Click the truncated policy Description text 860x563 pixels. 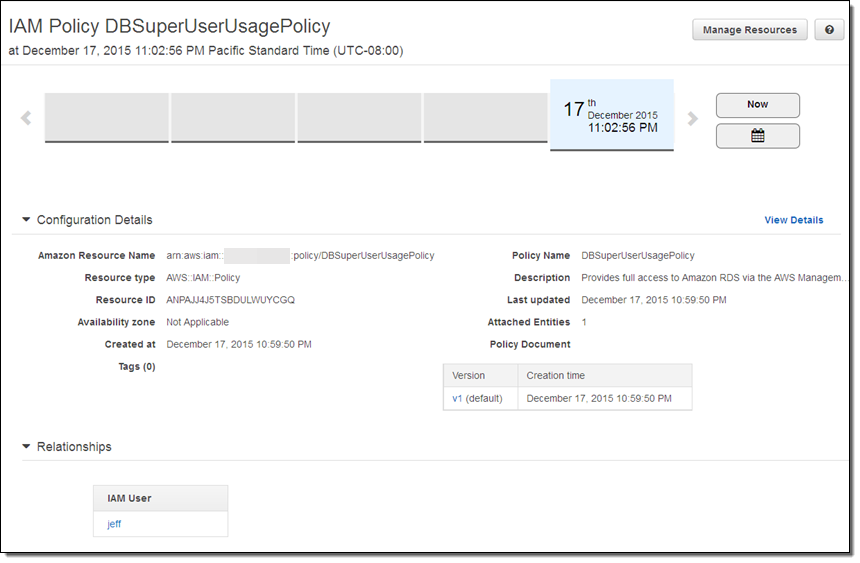pyautogui.click(x=714, y=278)
